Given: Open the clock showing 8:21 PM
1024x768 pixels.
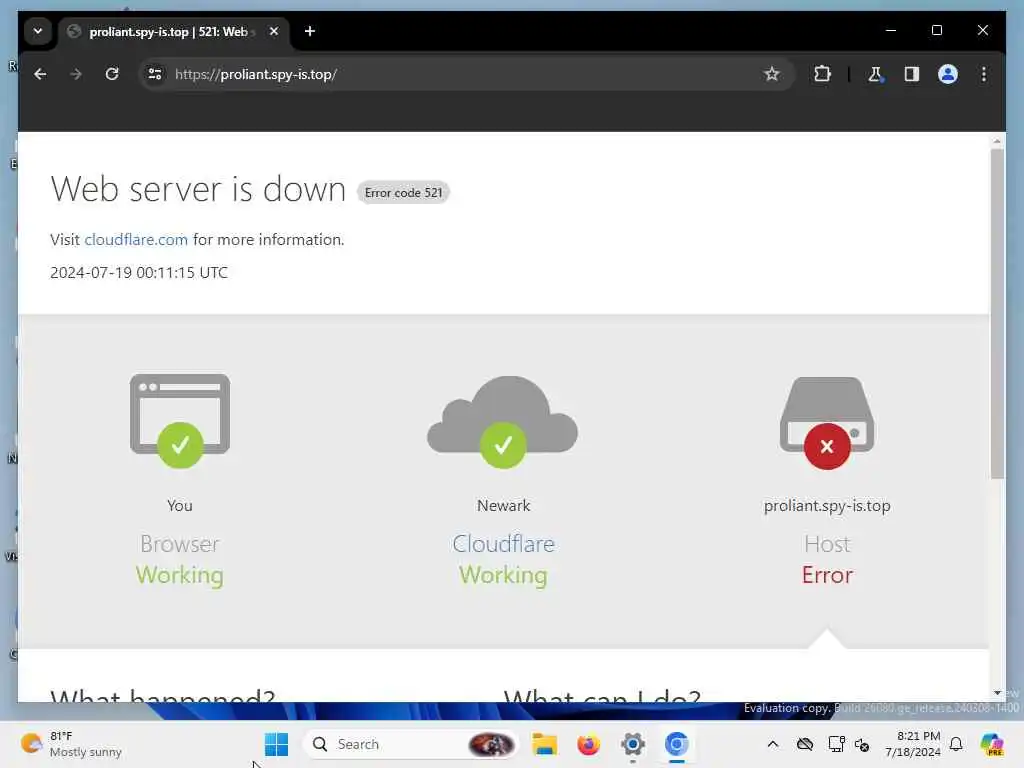Looking at the screenshot, I should tap(913, 744).
